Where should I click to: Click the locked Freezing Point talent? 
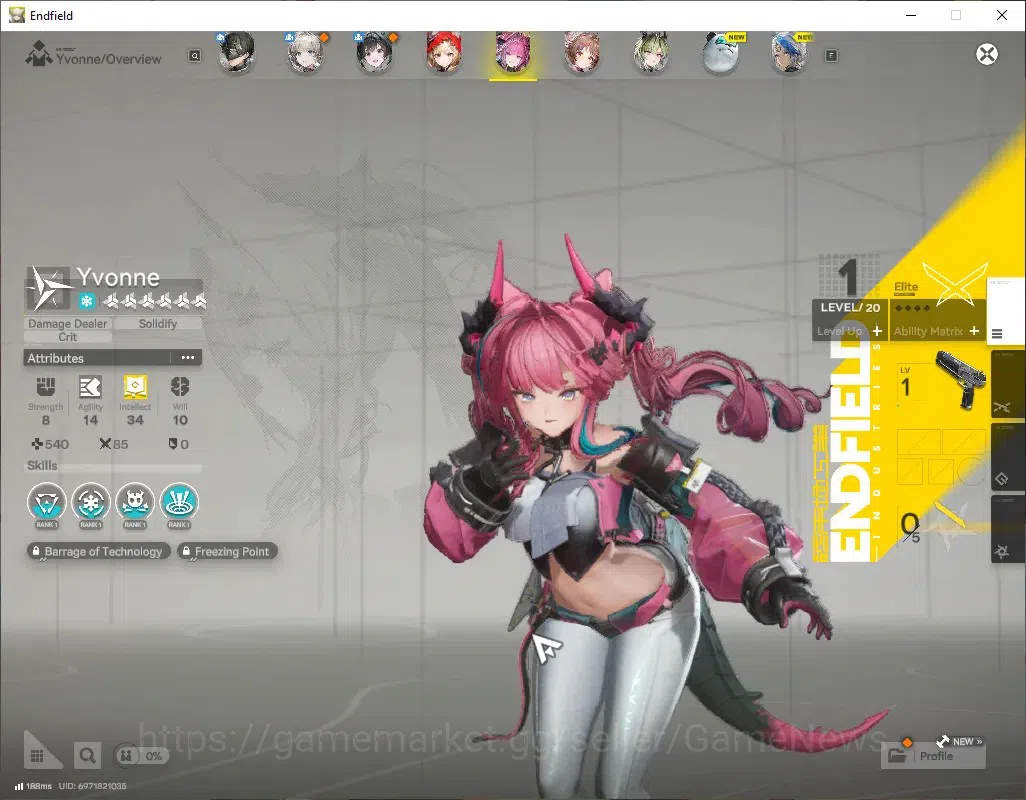point(227,551)
